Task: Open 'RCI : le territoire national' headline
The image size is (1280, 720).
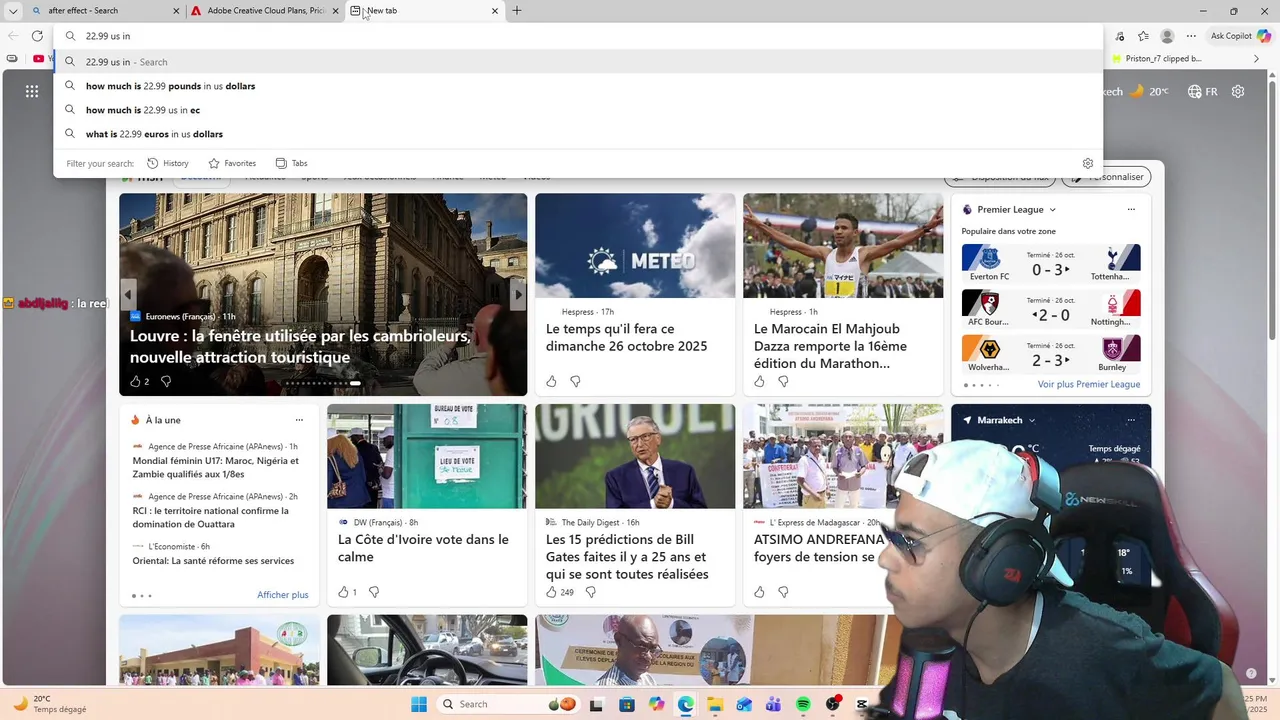Action: tap(211, 517)
